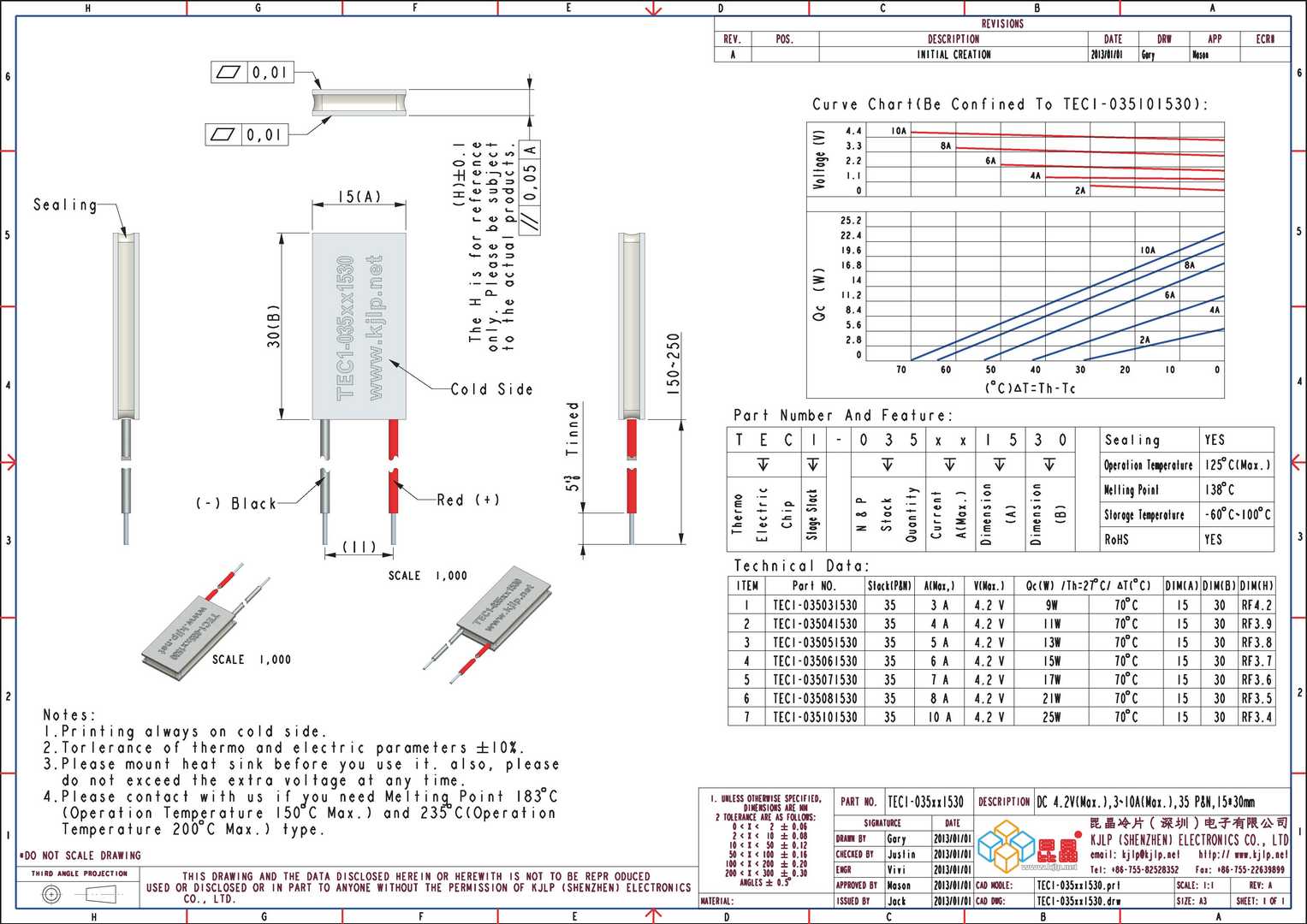The image size is (1307, 924).
Task: Click the third angle projection symbol
Action: tap(79, 894)
